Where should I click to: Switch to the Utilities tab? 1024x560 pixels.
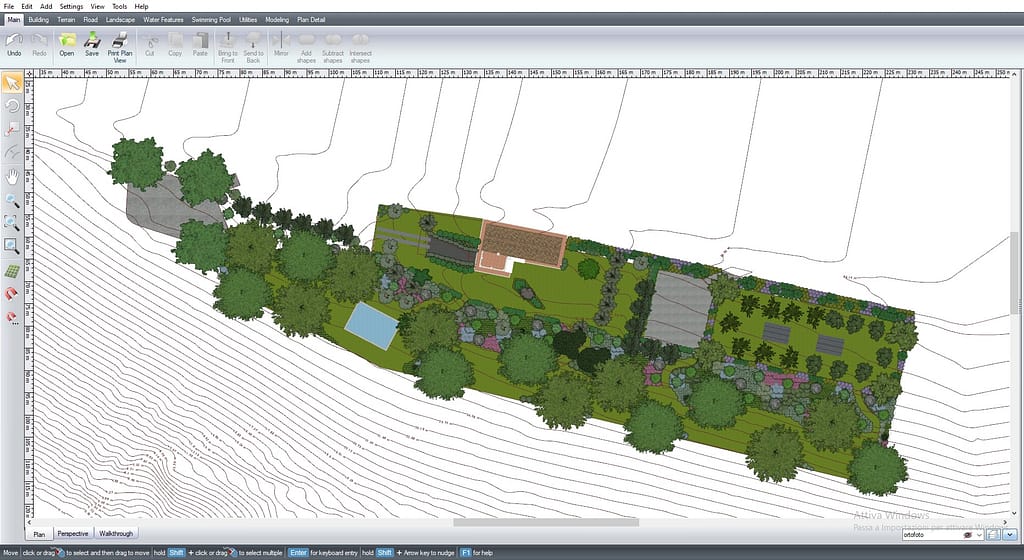click(248, 20)
